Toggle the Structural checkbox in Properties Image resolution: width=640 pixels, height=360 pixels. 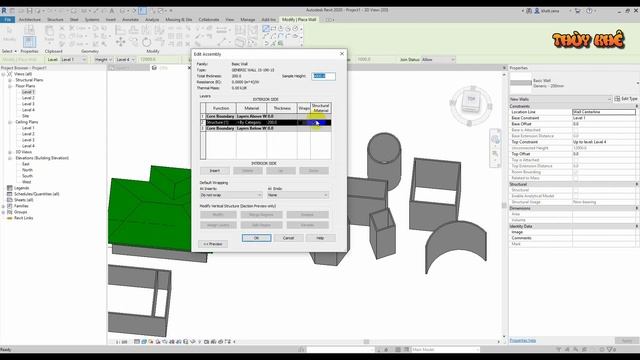click(x=575, y=190)
